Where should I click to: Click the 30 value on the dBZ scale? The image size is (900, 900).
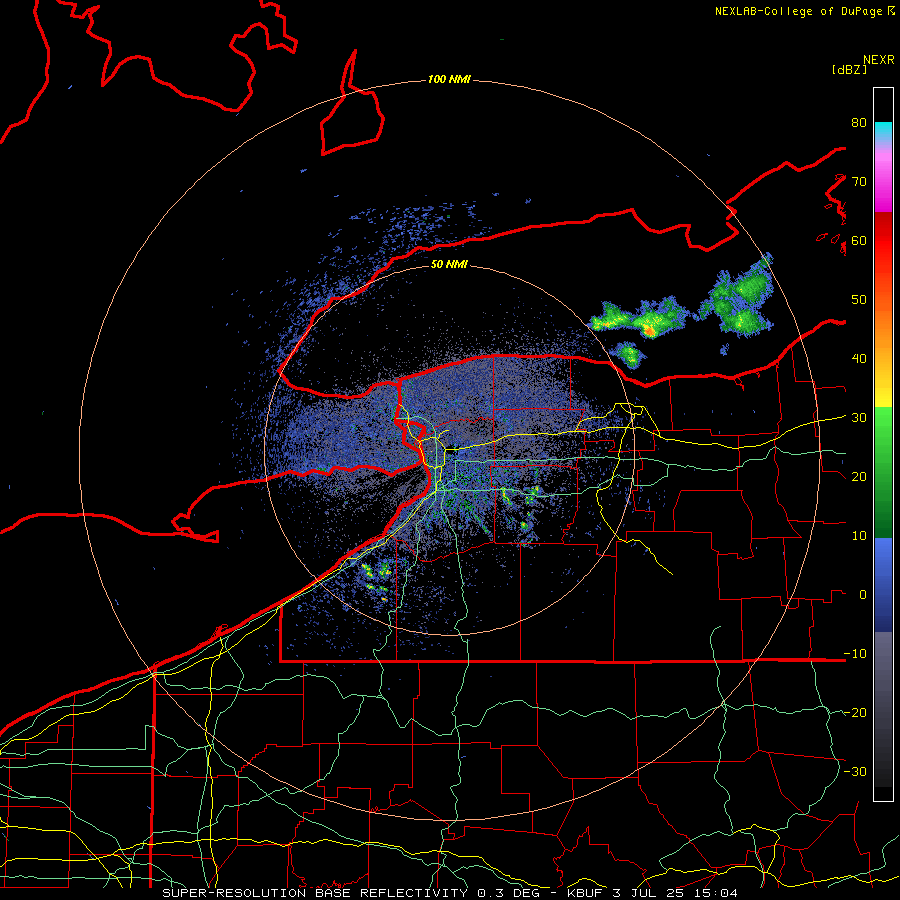click(x=859, y=418)
